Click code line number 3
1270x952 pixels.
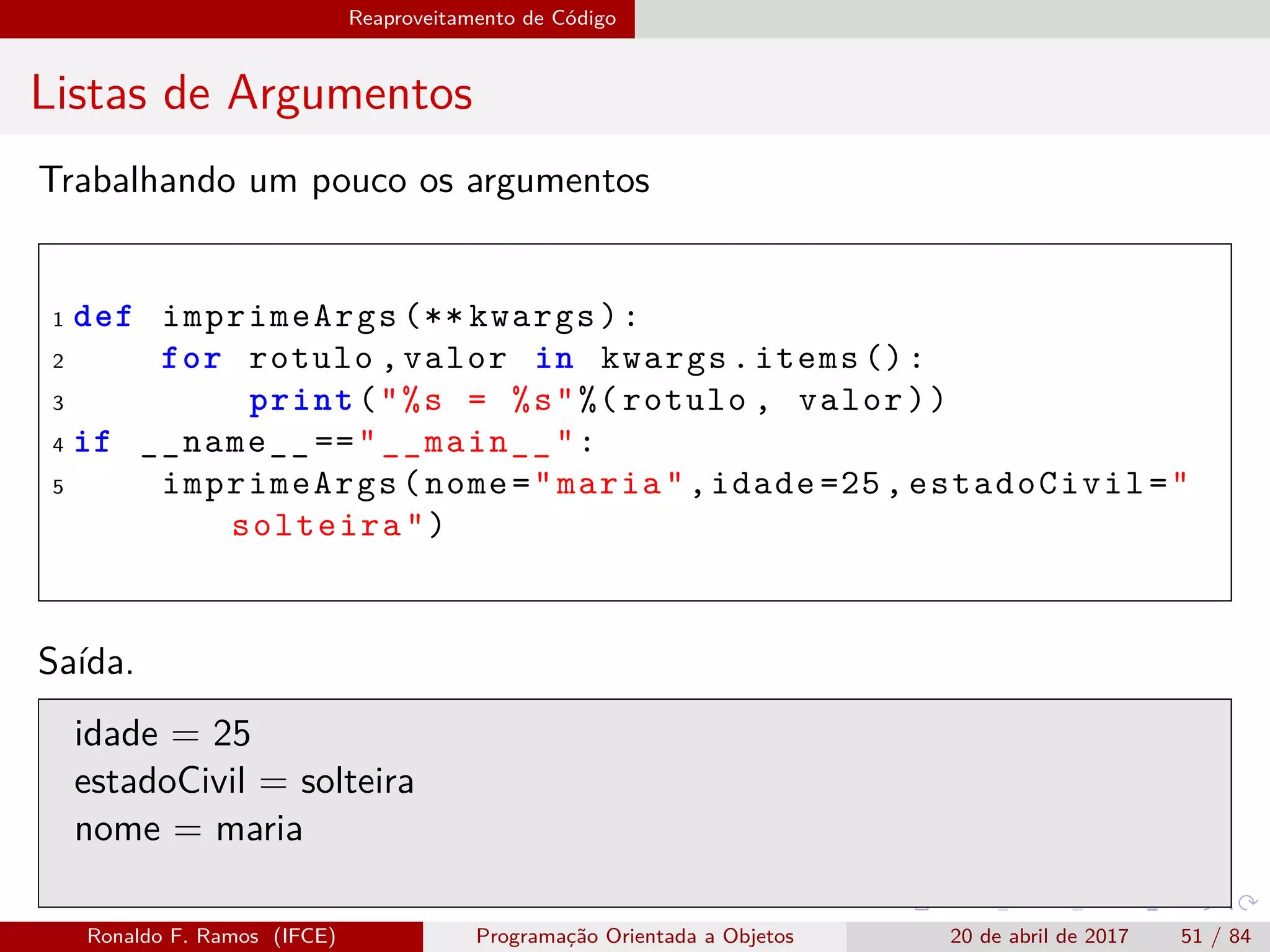(58, 403)
